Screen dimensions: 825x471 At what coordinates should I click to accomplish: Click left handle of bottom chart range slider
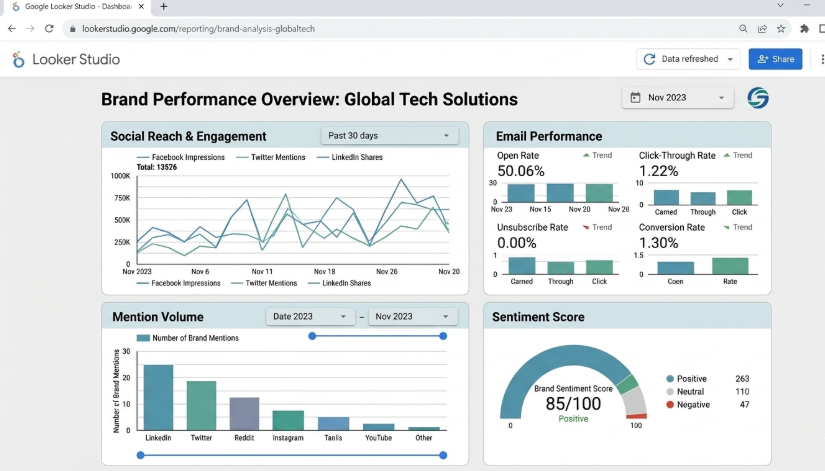(140, 455)
